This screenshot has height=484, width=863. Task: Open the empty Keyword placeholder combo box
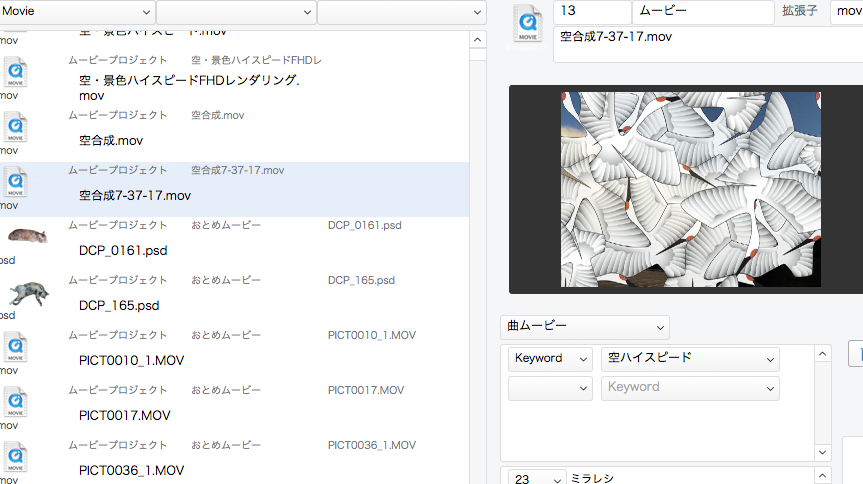pyautogui.click(x=690, y=388)
